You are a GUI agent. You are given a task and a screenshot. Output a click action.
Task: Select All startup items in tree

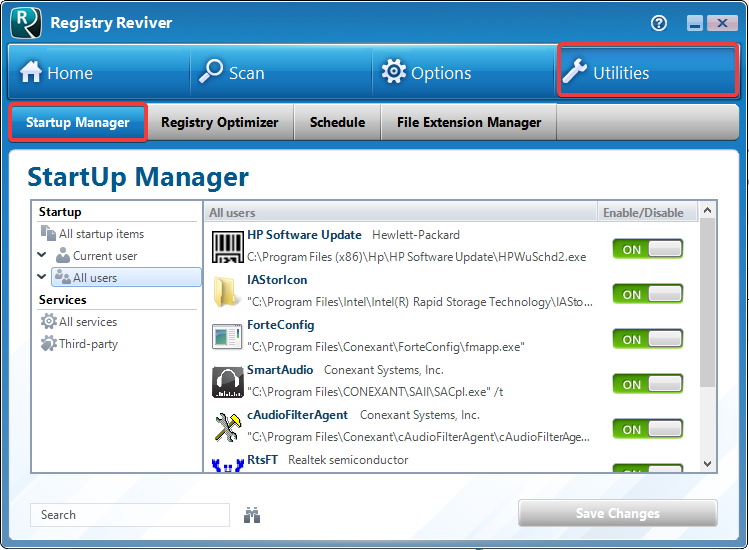101,234
